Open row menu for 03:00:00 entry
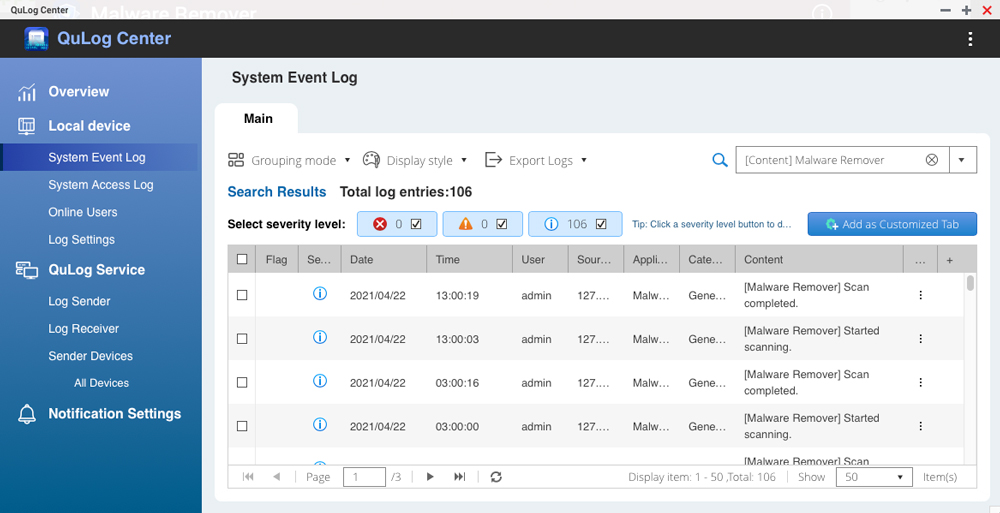Viewport: 1000px width, 513px height. pyautogui.click(x=920, y=426)
